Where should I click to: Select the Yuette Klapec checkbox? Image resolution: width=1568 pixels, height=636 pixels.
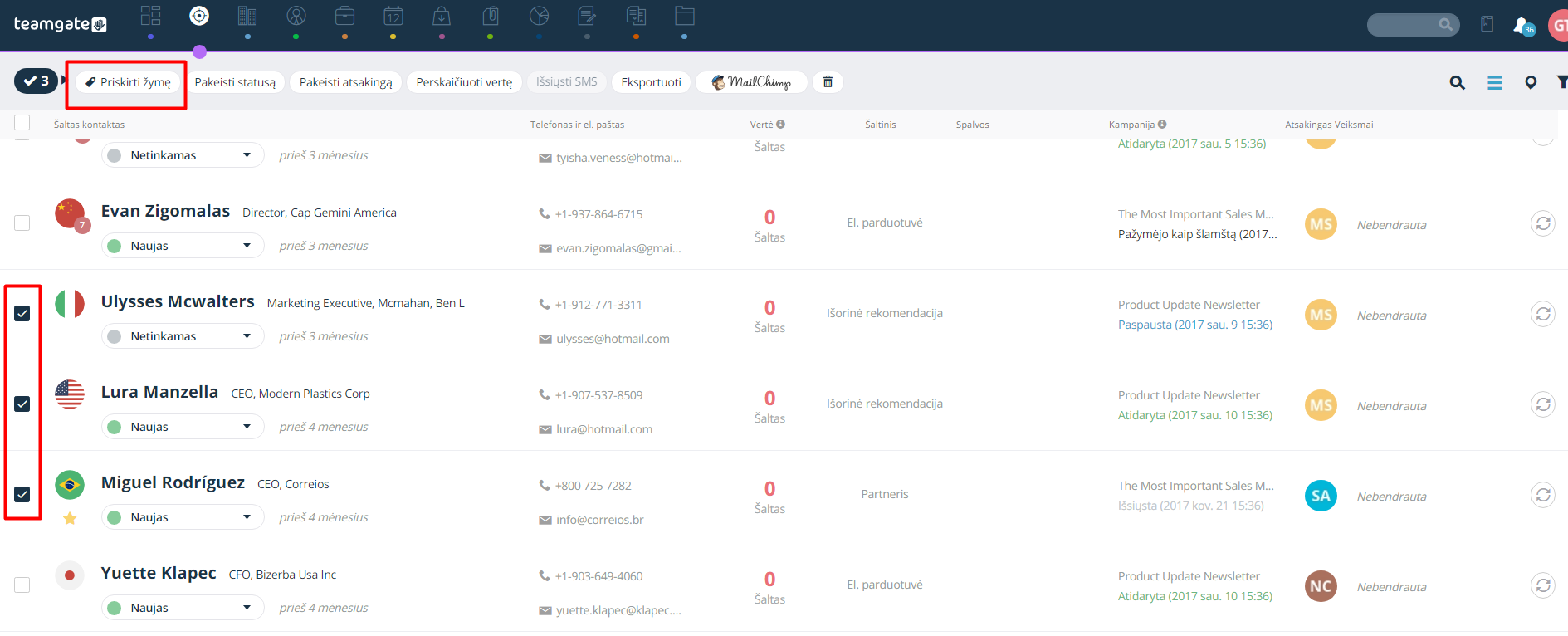click(22, 585)
